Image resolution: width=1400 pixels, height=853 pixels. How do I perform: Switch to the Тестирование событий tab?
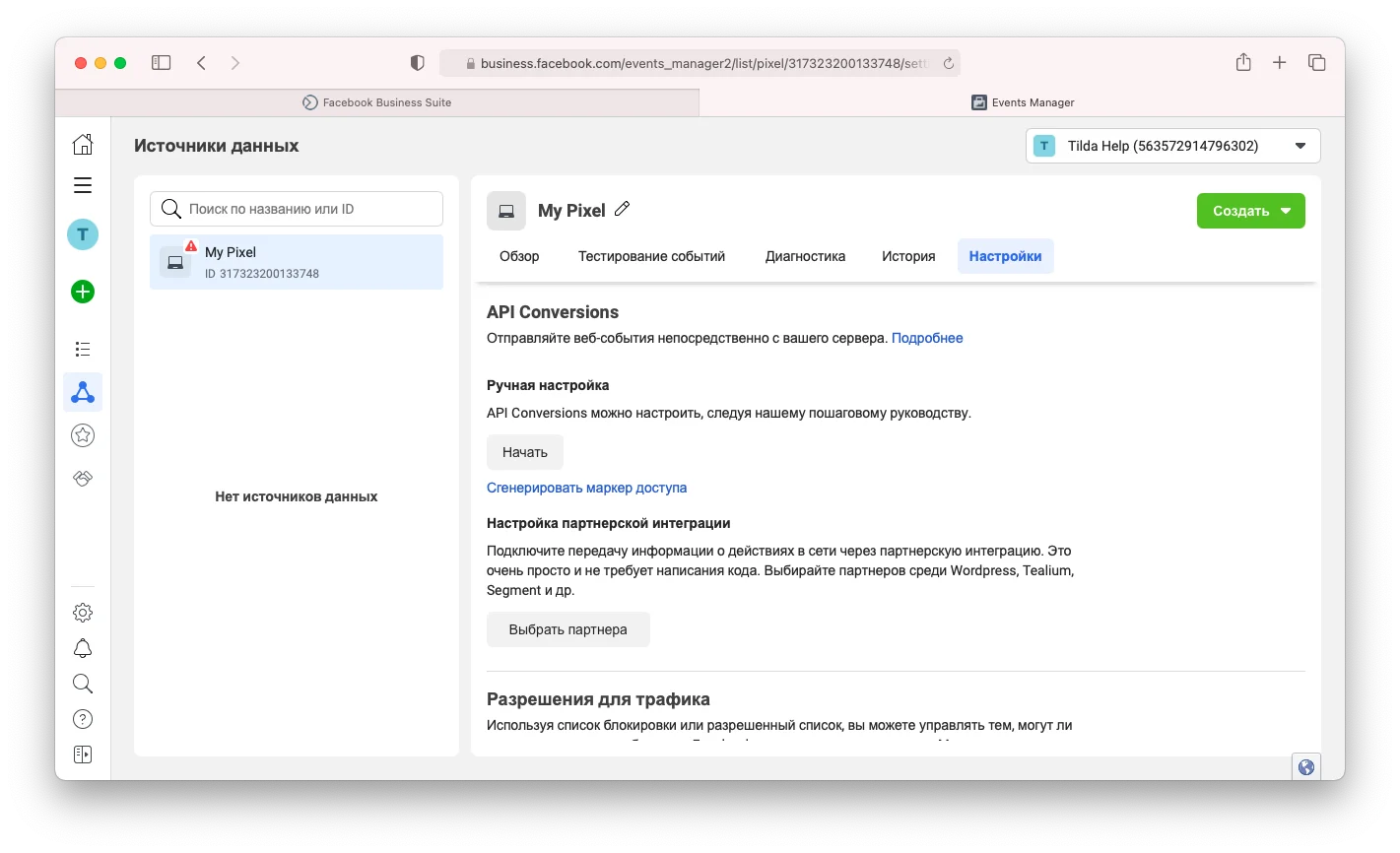[651, 256]
